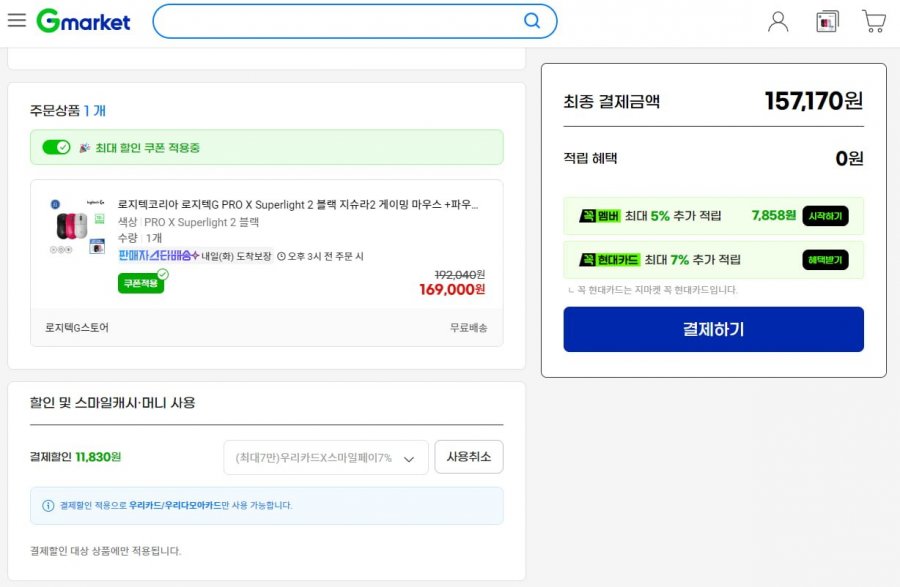900x587 pixels.
Task: Click the 우리카드/우리다모아카드 notice text
Action: 175,505
